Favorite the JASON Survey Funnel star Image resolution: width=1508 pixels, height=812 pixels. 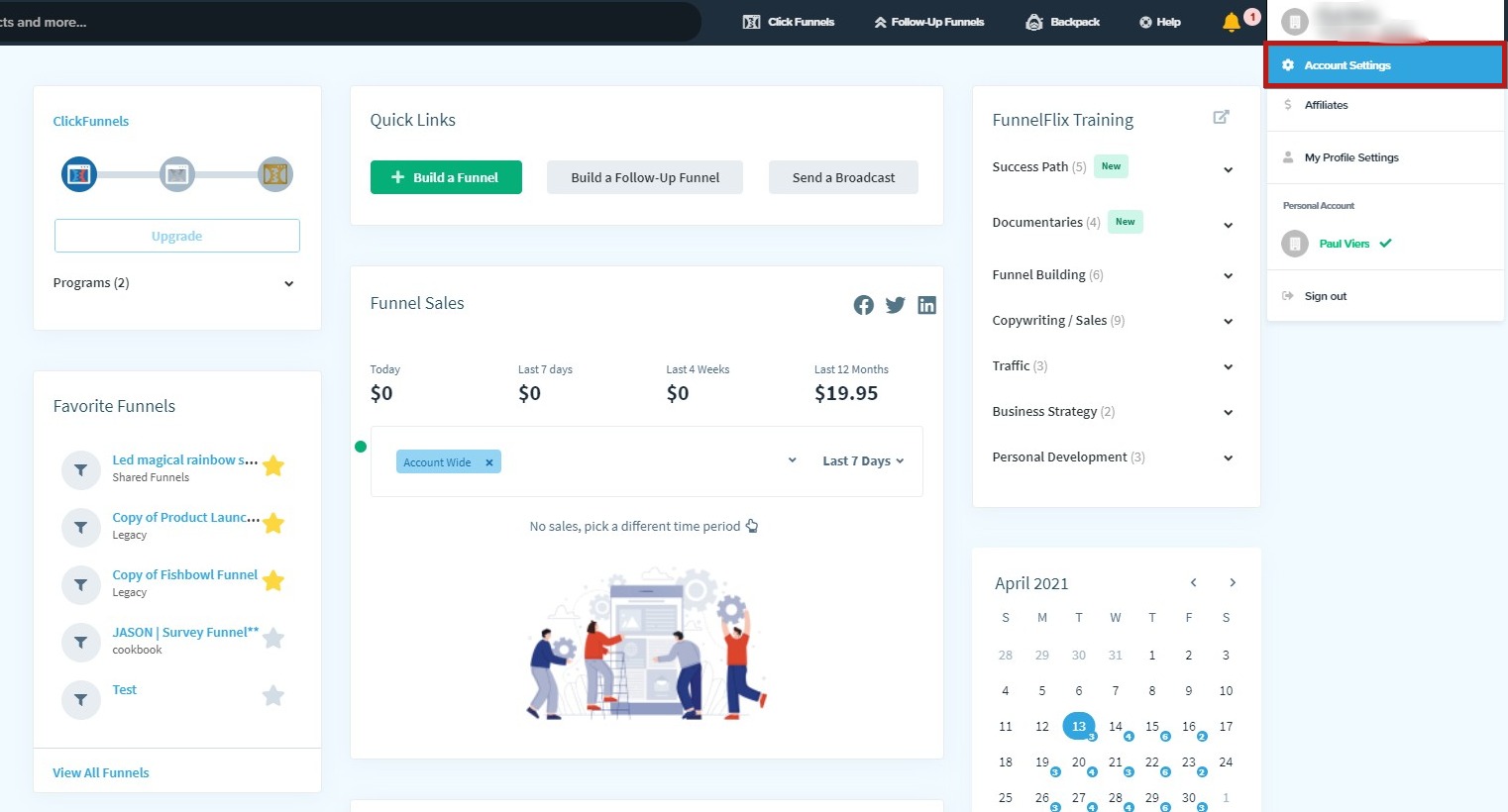coord(274,638)
